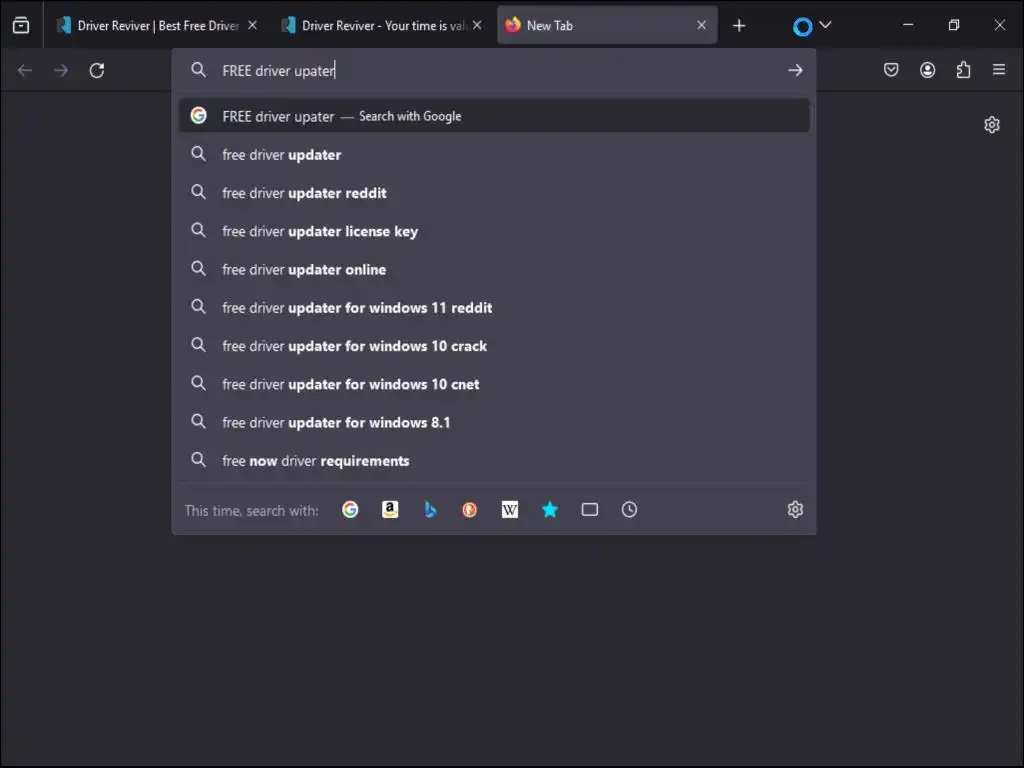Open search settings gear in dropdown
This screenshot has height=768, width=1024.
tap(795, 509)
